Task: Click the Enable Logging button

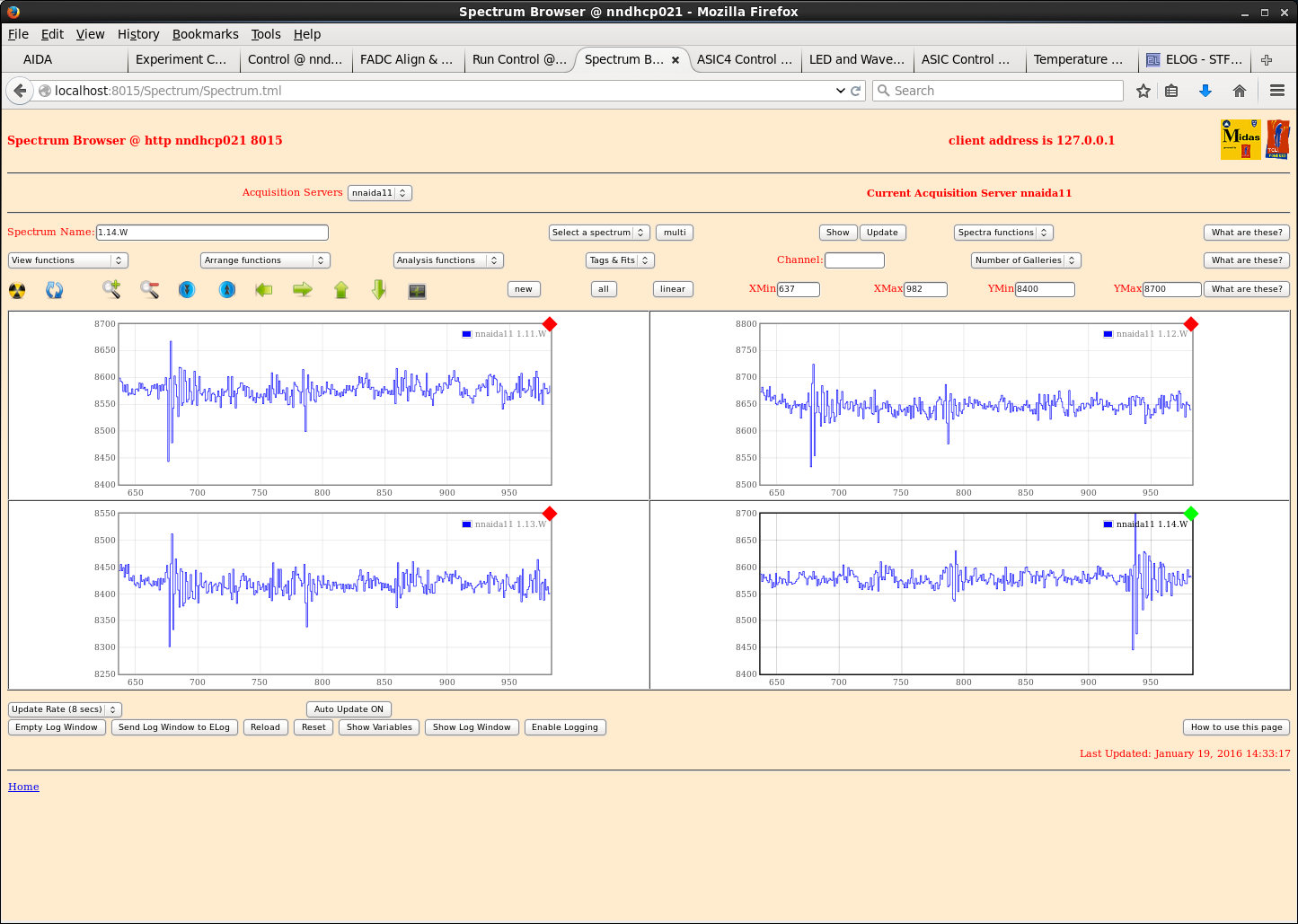Action: click(x=564, y=727)
